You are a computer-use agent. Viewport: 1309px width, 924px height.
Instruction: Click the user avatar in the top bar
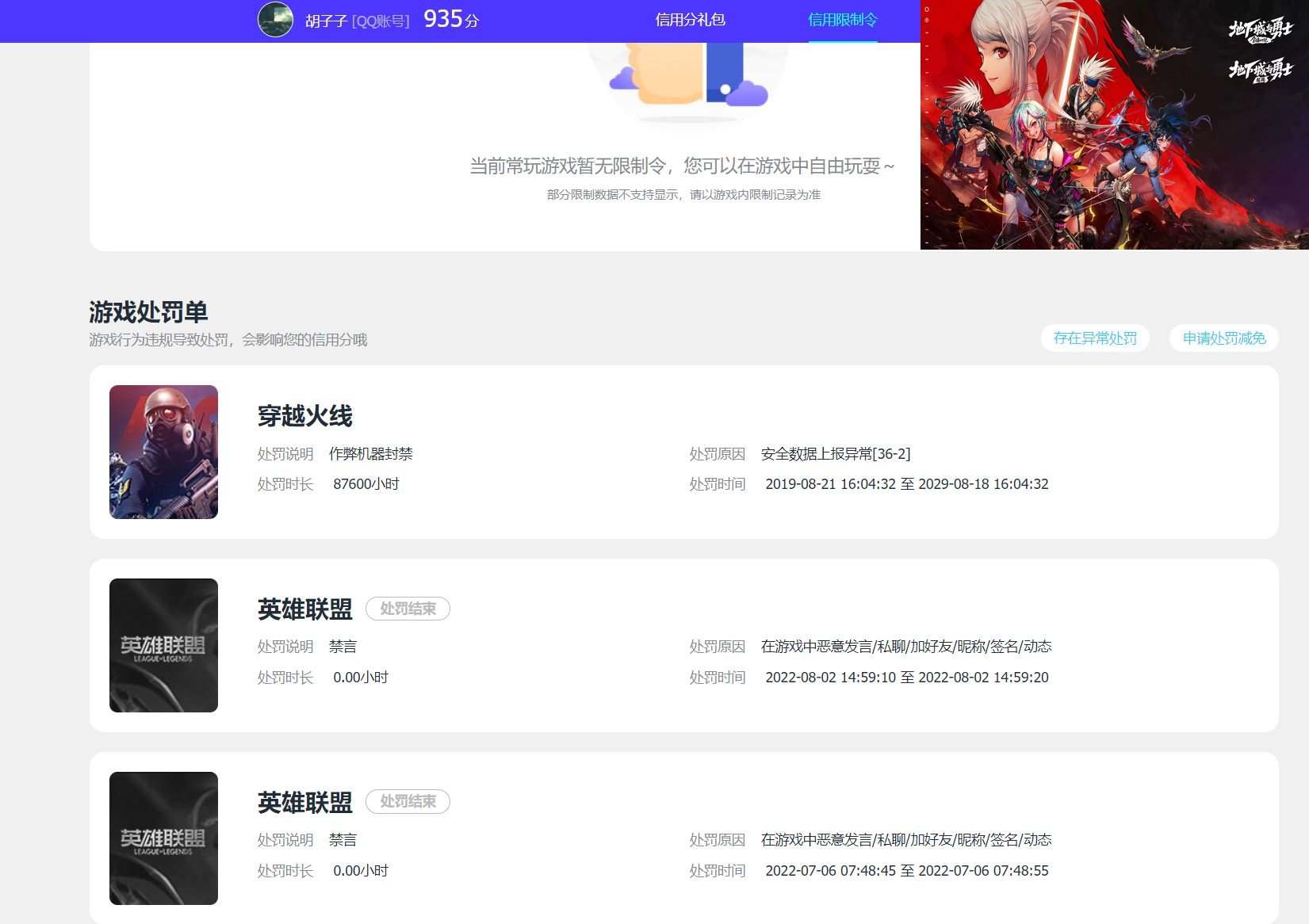(x=275, y=20)
